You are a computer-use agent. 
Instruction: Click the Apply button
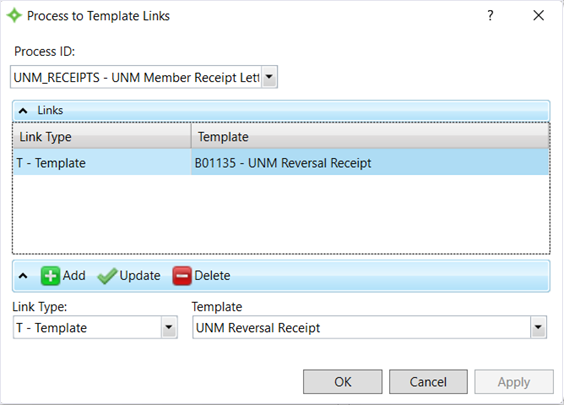click(x=514, y=382)
